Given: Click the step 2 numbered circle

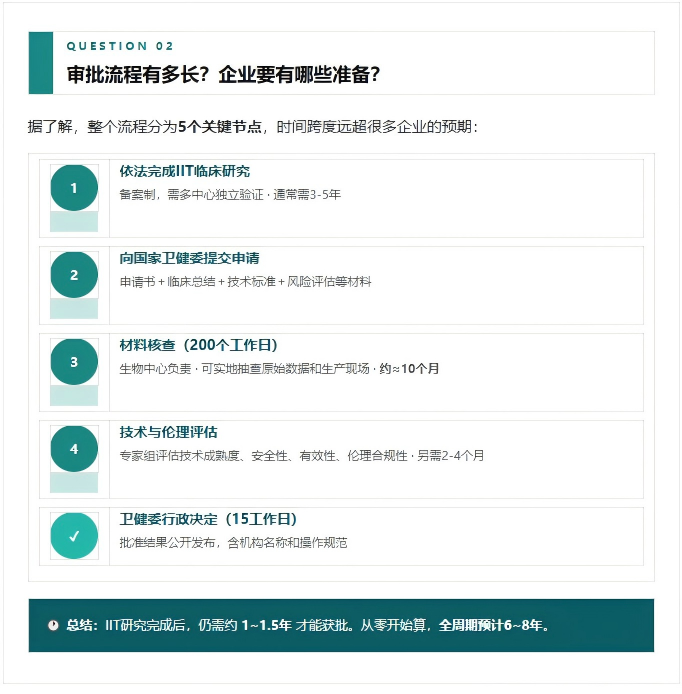Looking at the screenshot, I should 74,275.
